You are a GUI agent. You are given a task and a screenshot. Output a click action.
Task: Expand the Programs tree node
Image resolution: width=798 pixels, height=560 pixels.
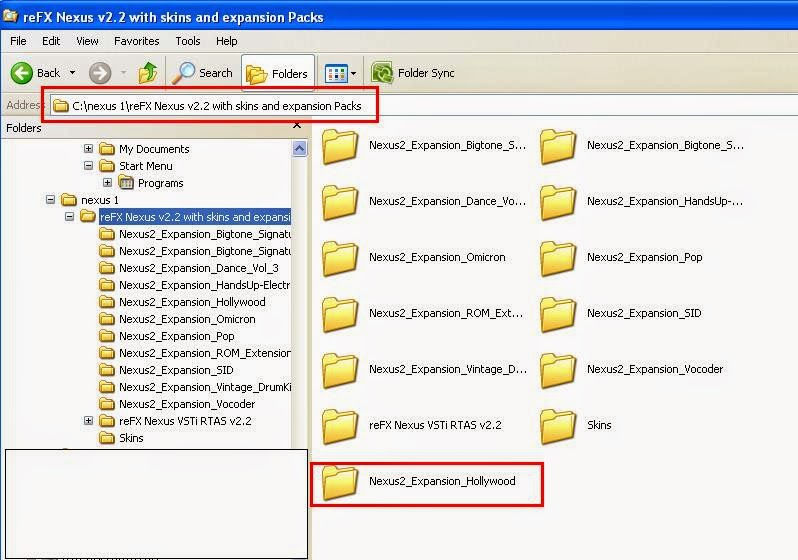(107, 182)
